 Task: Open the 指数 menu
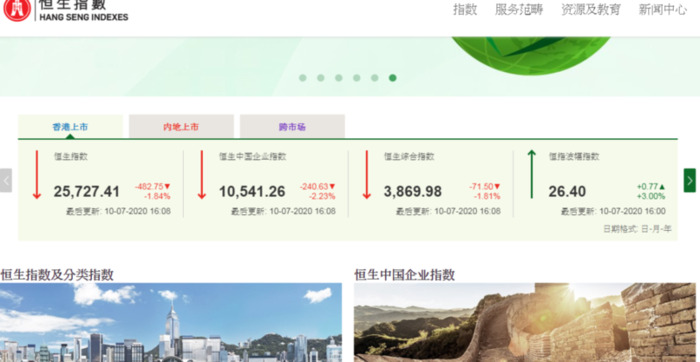tap(465, 9)
